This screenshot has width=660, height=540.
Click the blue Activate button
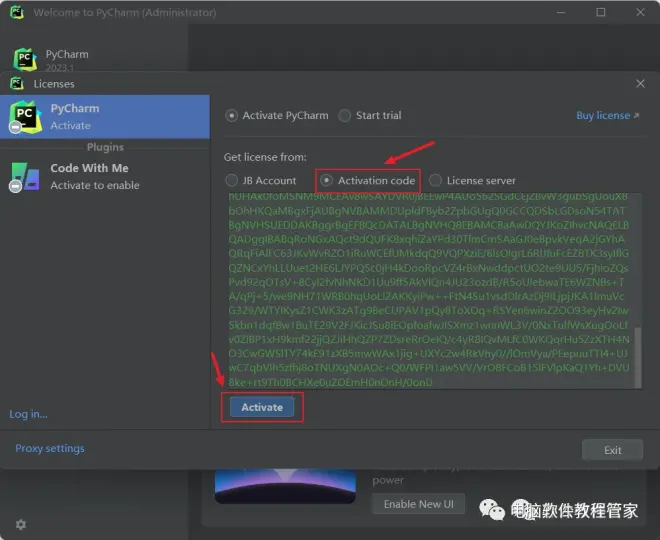point(262,407)
